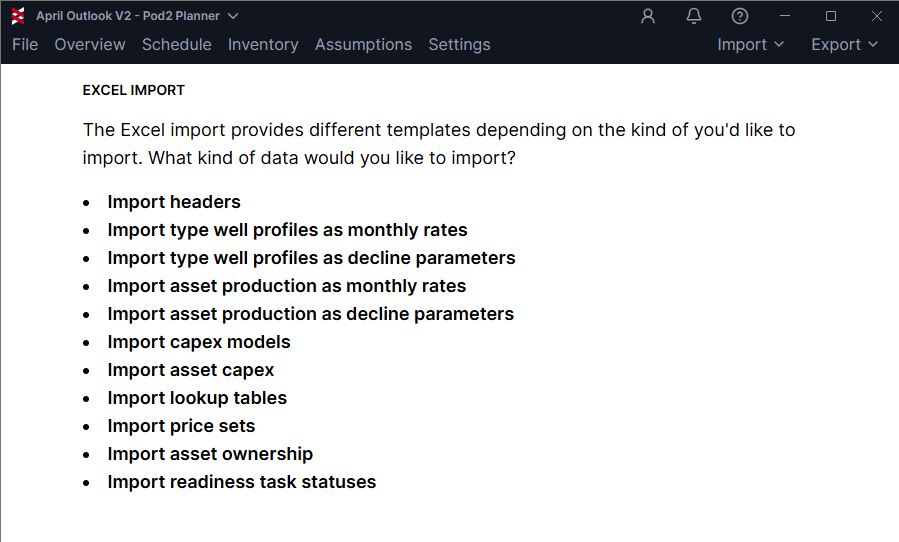Select Import lookup tables link
Viewport: 899px width, 542px height.
click(197, 398)
